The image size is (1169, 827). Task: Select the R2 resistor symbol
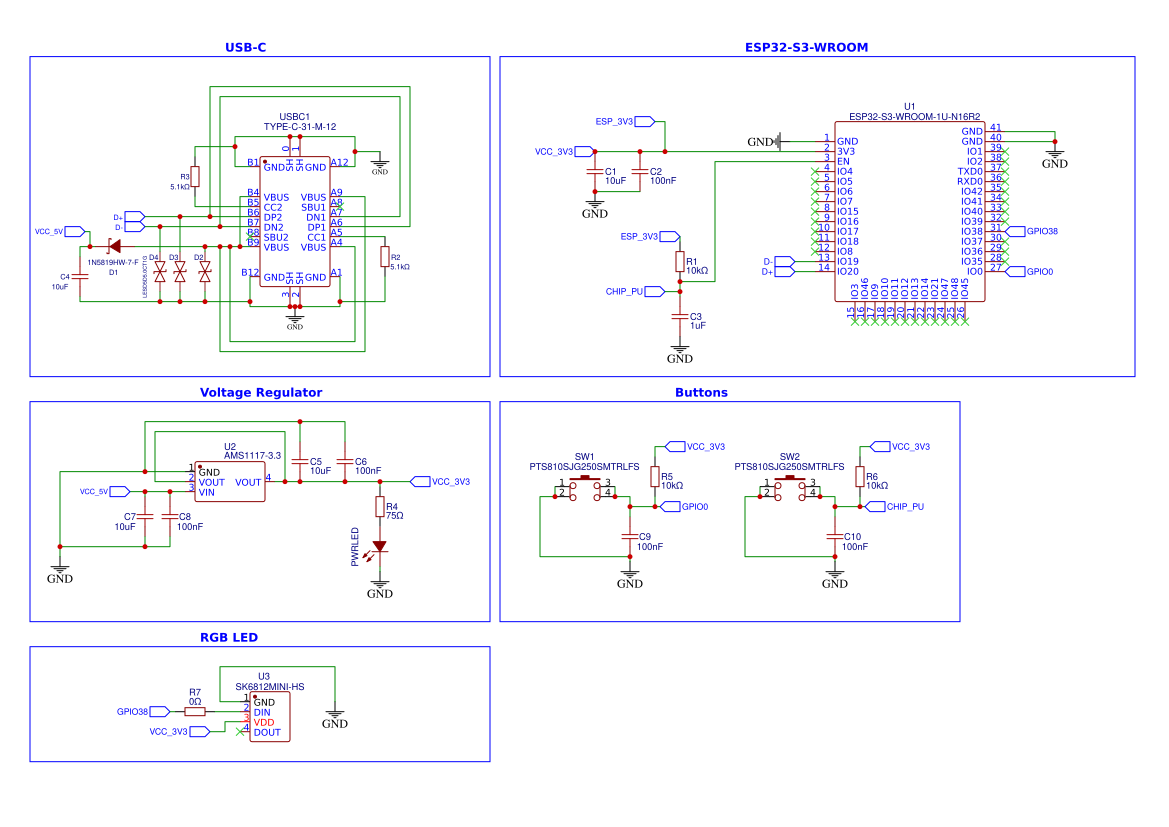(385, 257)
